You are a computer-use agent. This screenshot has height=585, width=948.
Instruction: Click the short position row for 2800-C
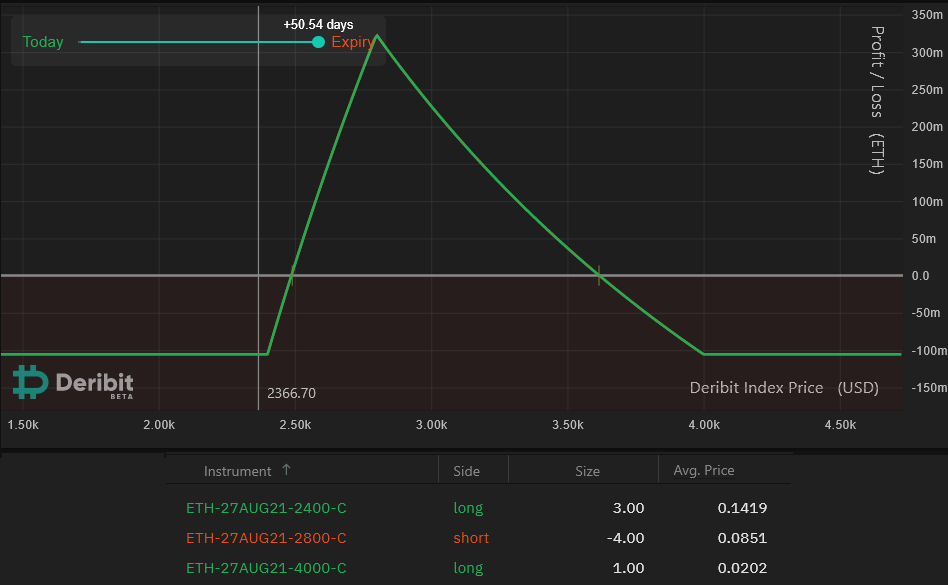(471, 538)
